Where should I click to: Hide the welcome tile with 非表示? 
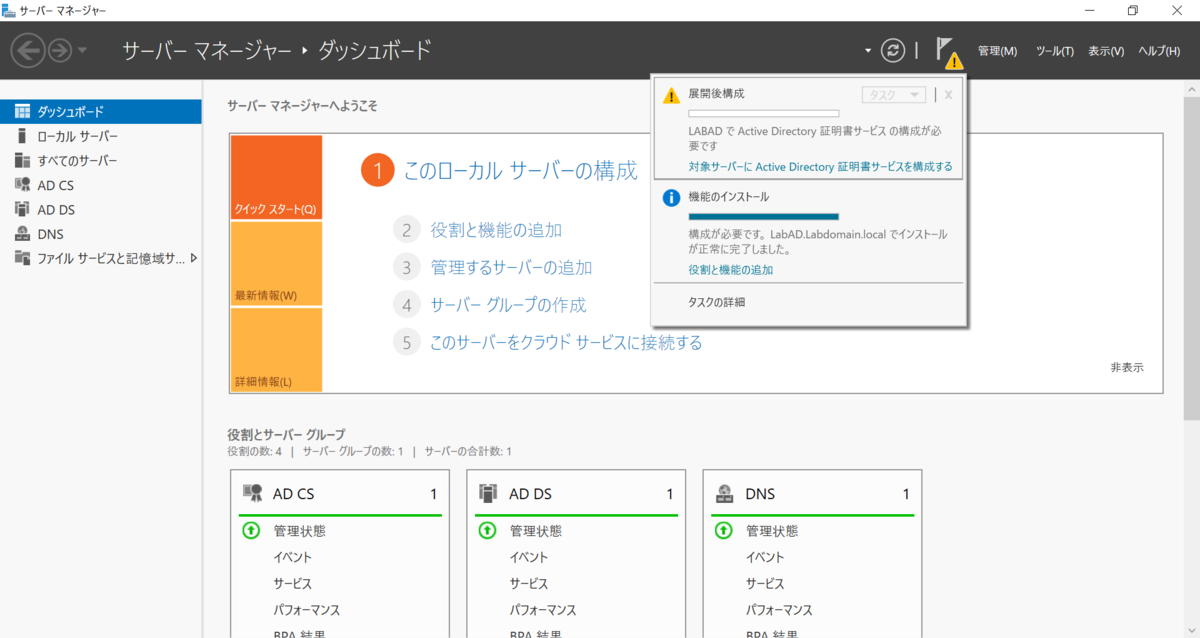(x=1127, y=367)
